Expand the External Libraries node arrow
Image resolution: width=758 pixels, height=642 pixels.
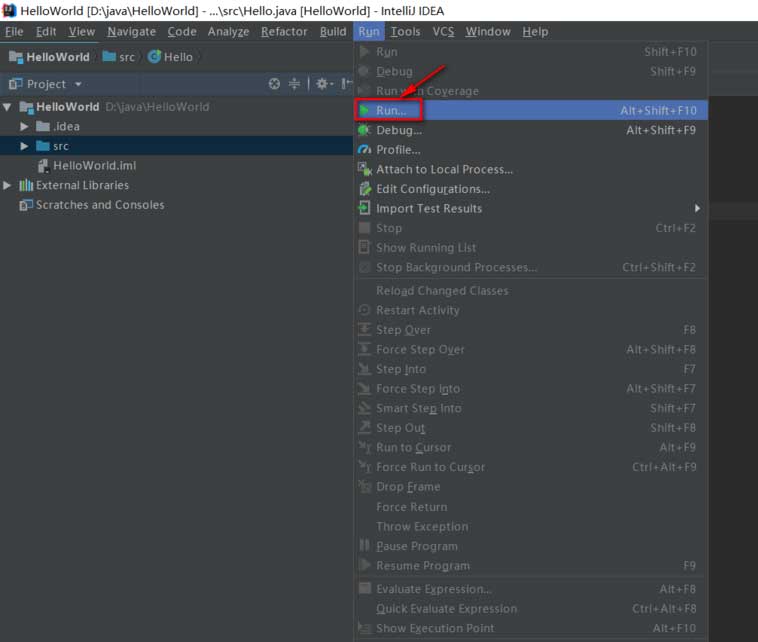(x=7, y=185)
